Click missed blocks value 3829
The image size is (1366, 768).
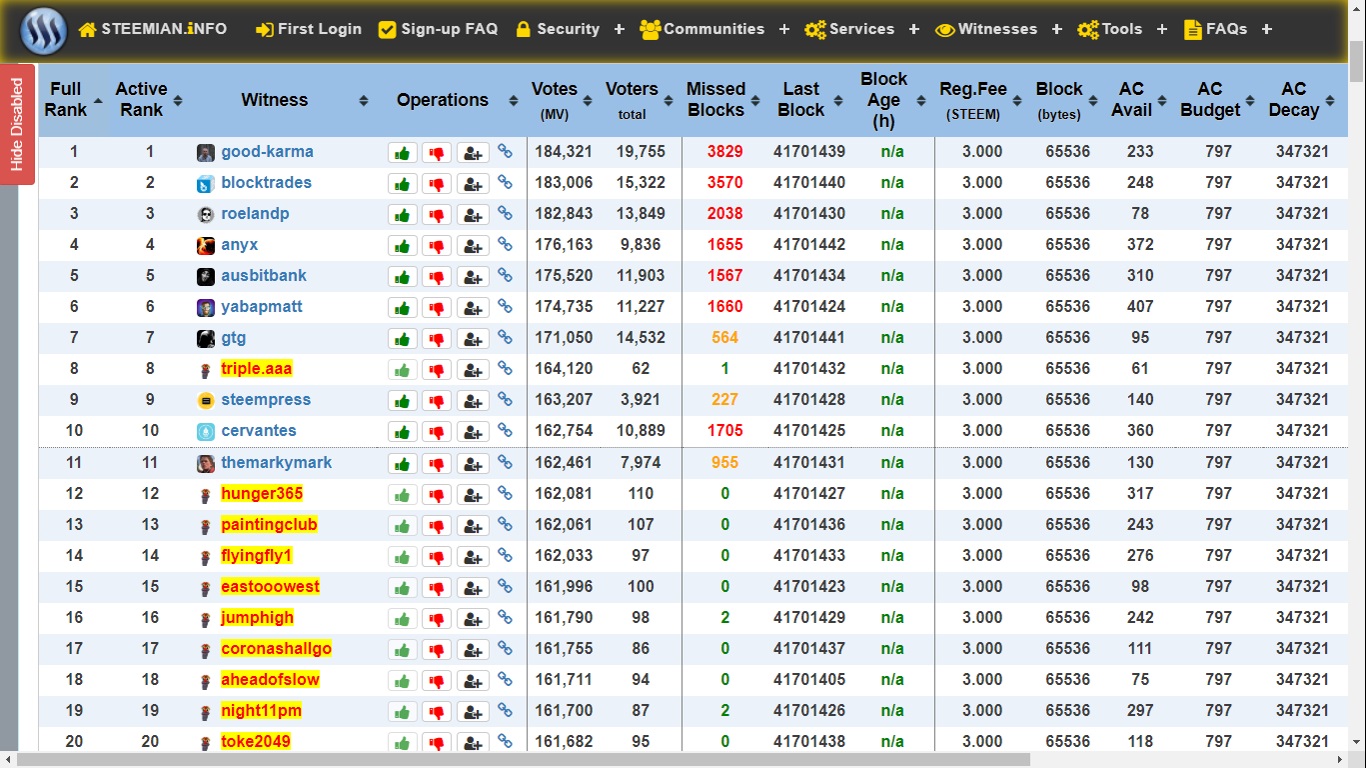click(725, 152)
